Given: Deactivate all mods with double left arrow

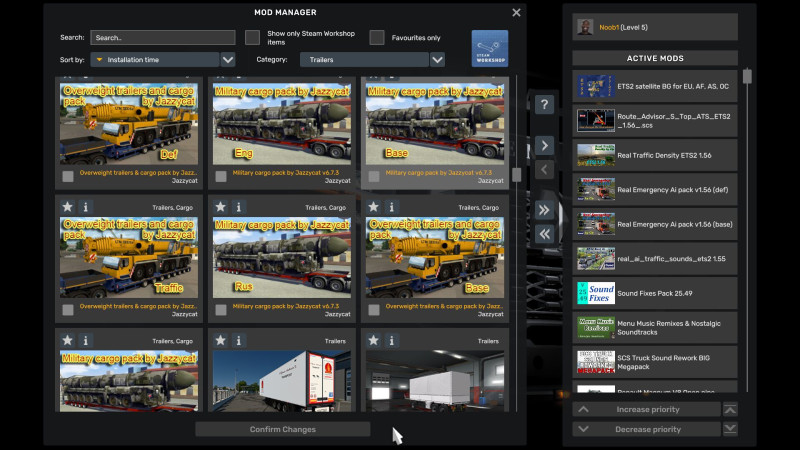Looking at the screenshot, I should tap(544, 234).
